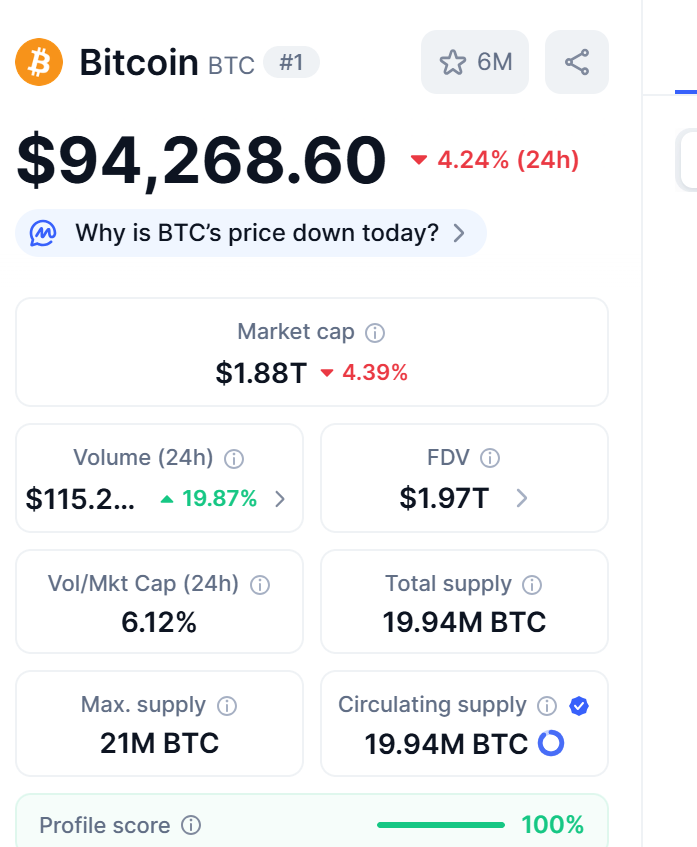Viewport: 697px width, 847px height.
Task: Click the Circulating supply info icon
Action: 547,706
